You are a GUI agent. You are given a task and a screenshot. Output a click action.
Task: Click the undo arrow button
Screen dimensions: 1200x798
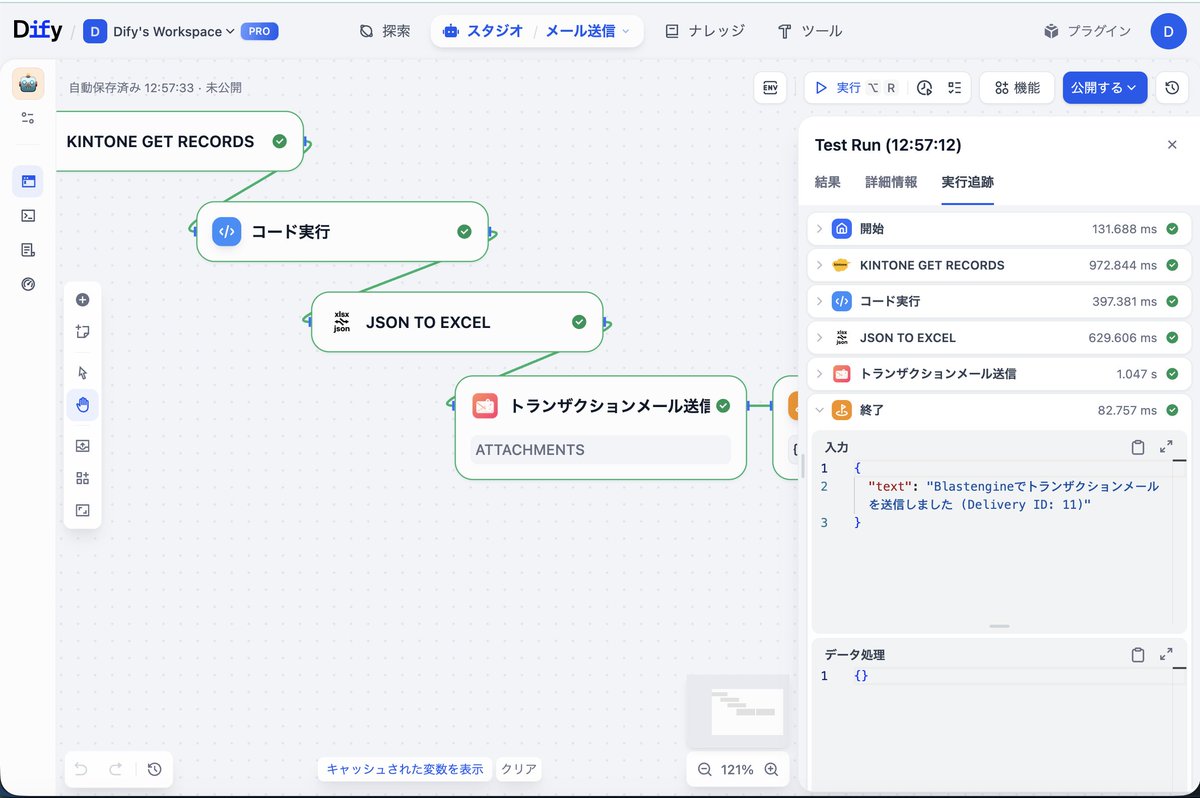pos(81,769)
